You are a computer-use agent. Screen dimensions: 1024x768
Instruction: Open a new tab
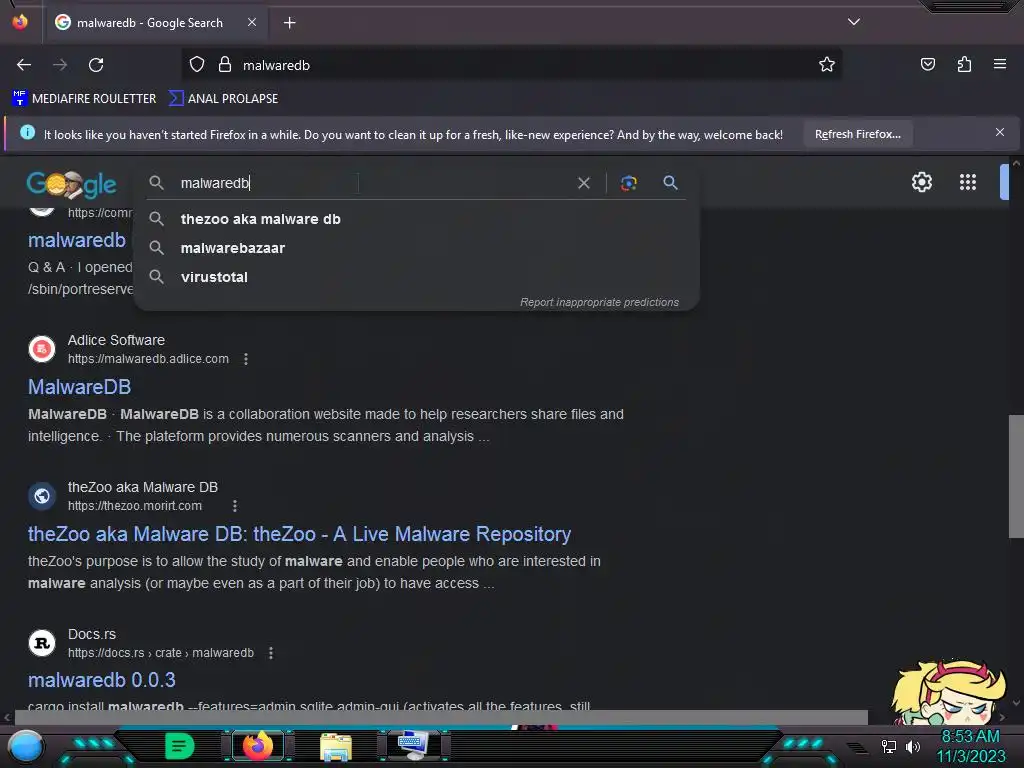coord(289,23)
